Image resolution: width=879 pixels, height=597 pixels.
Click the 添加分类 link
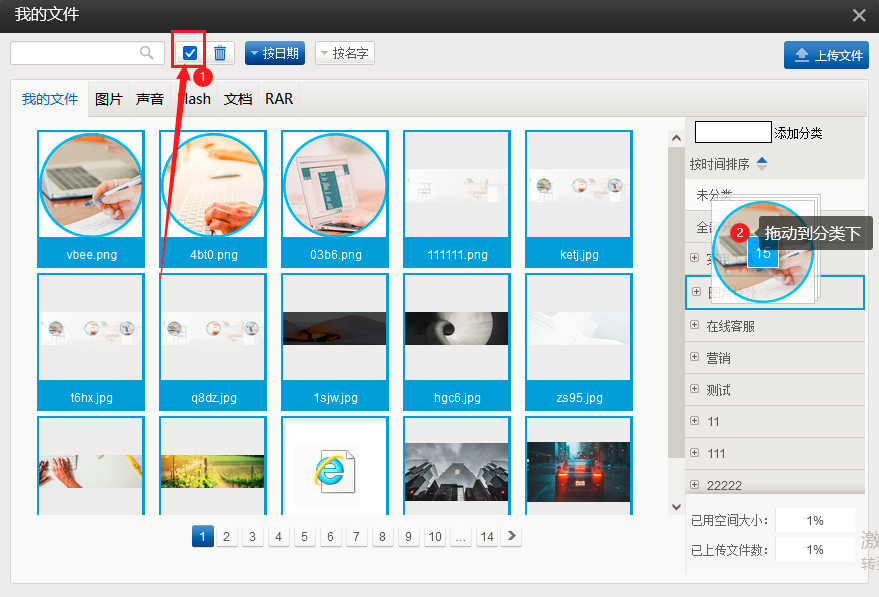798,133
